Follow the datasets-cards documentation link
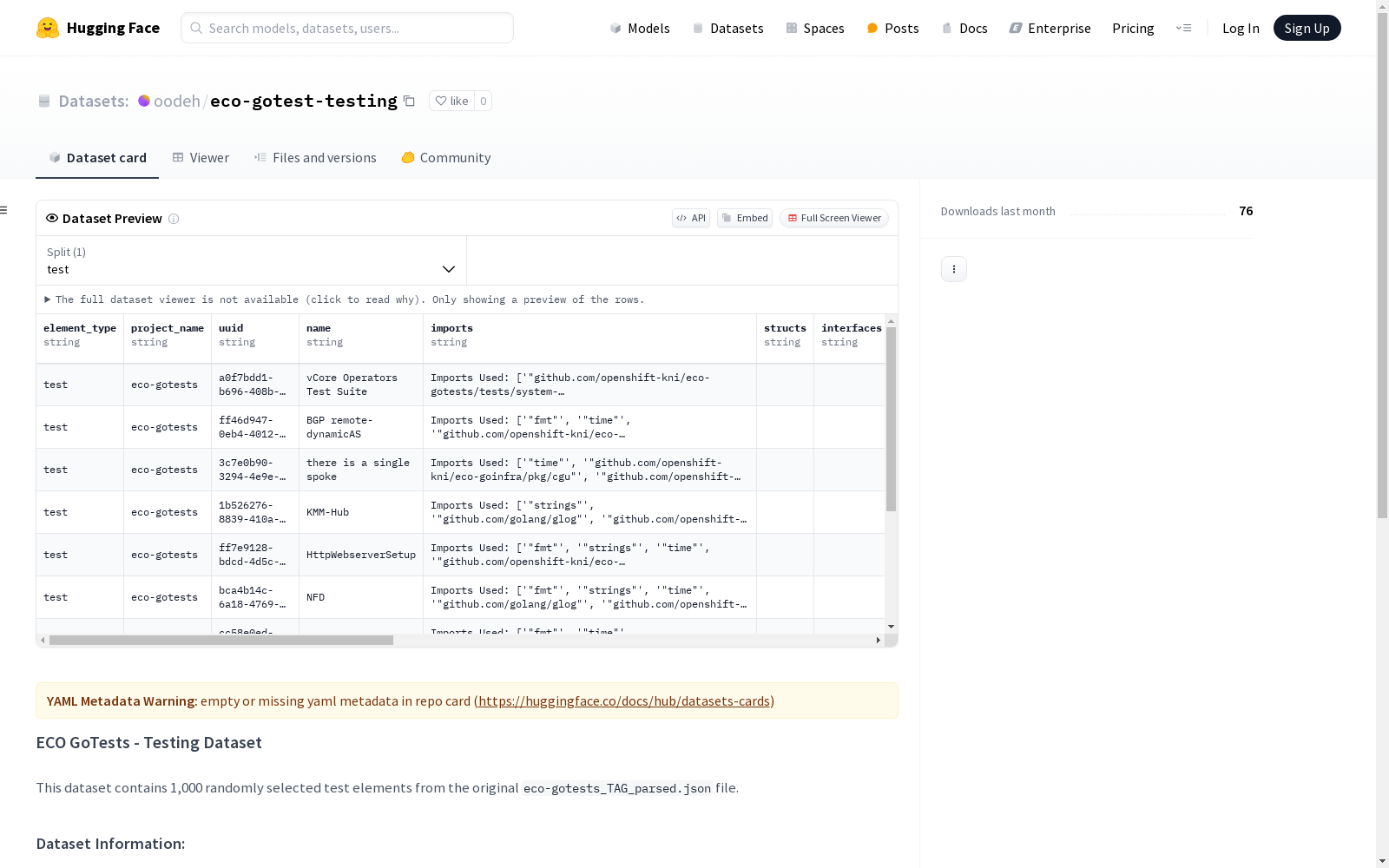 pos(623,700)
